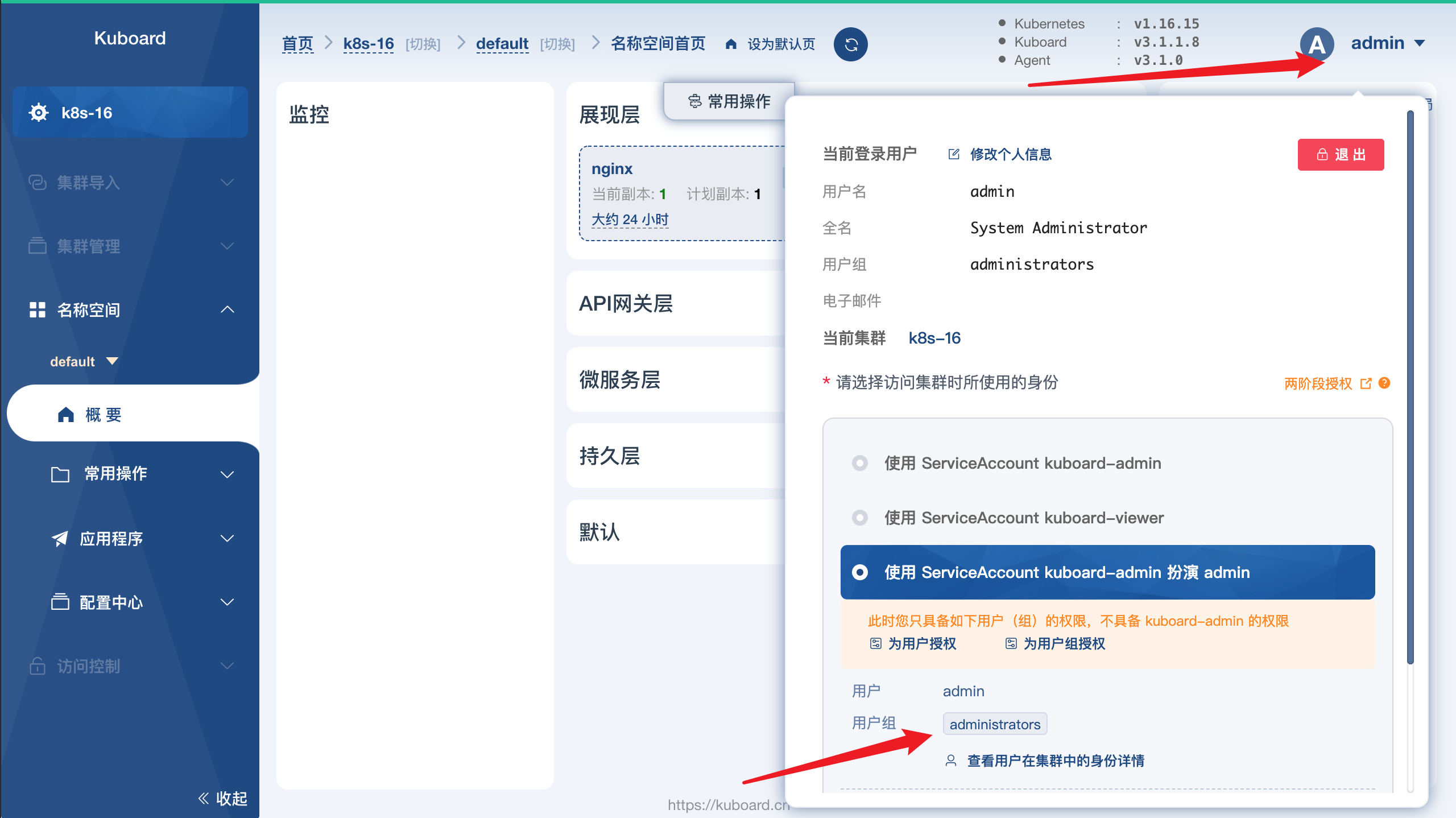Click the edit icon beside 修改个人信息
1456x818 pixels.
pos(954,154)
